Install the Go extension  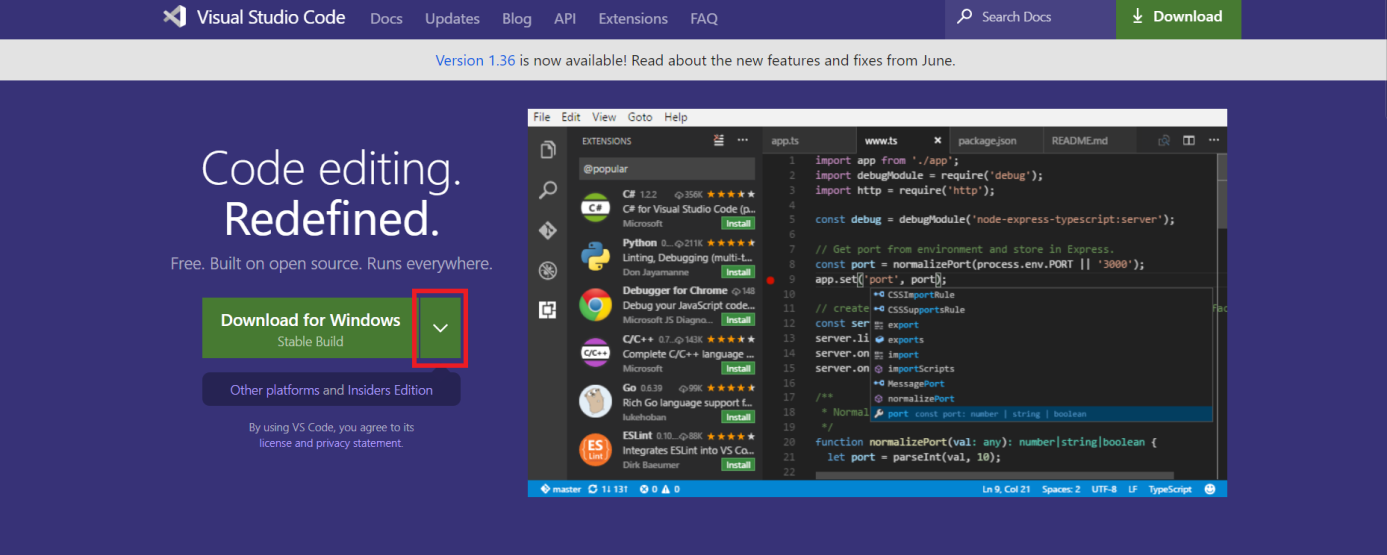pyautogui.click(x=738, y=417)
